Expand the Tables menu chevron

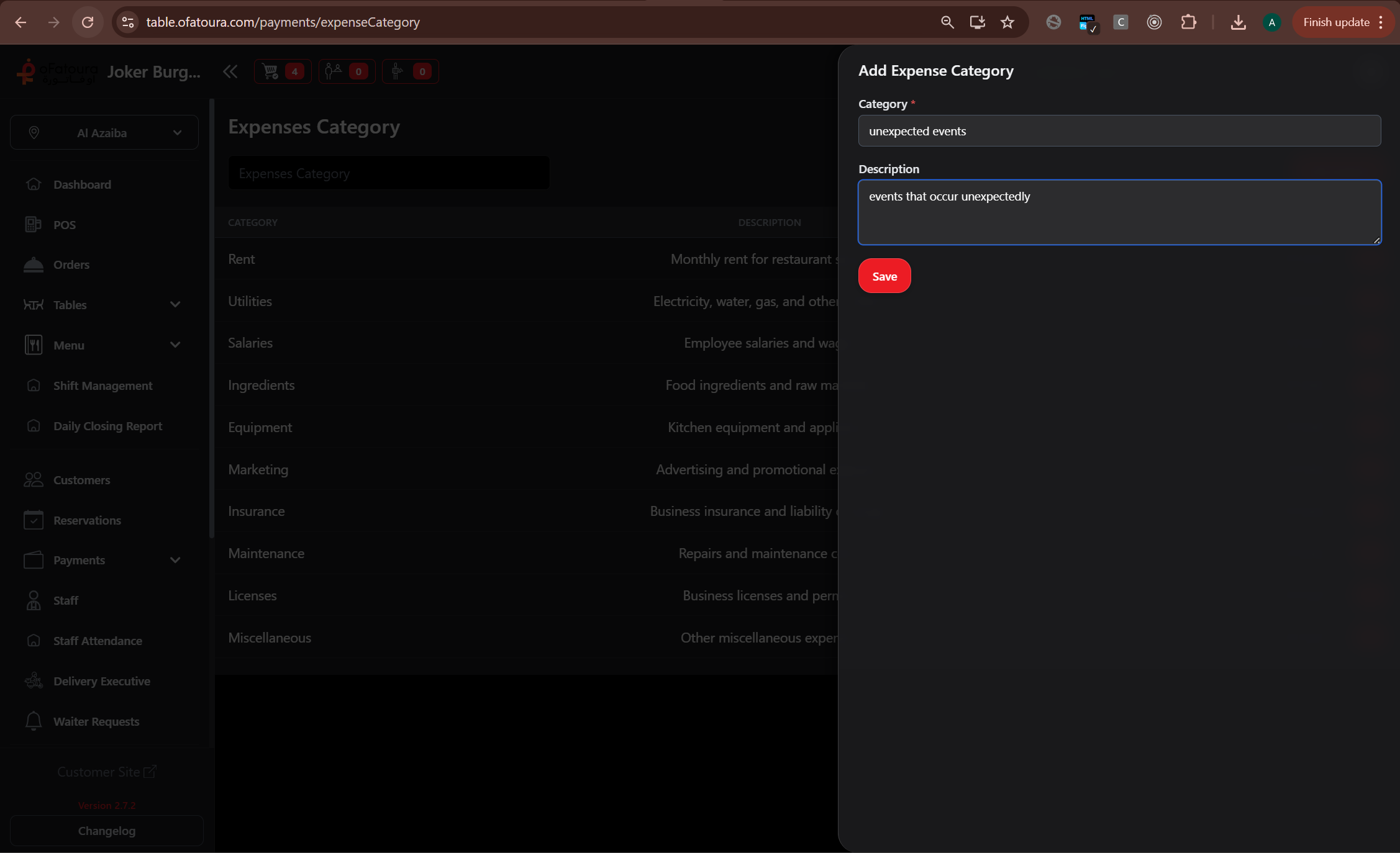tap(175, 305)
